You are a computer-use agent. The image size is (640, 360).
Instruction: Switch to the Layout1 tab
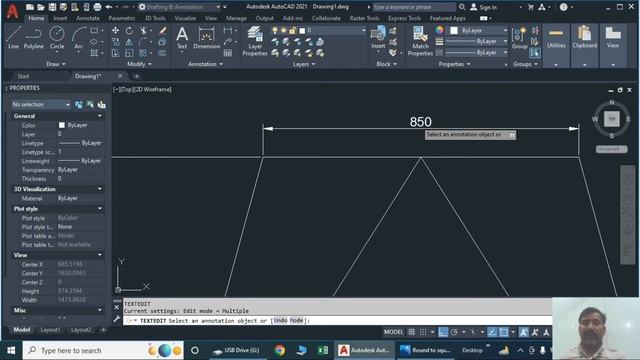(50, 330)
